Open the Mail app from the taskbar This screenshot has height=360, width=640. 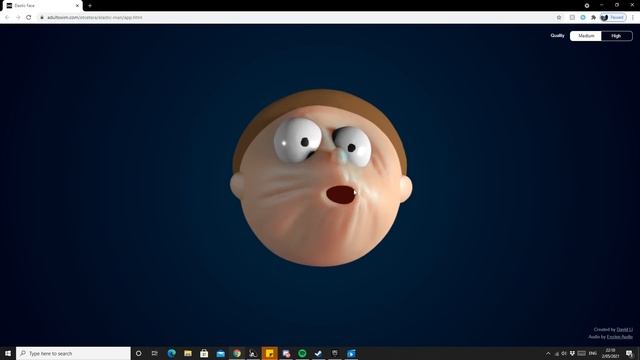pyautogui.click(x=220, y=353)
